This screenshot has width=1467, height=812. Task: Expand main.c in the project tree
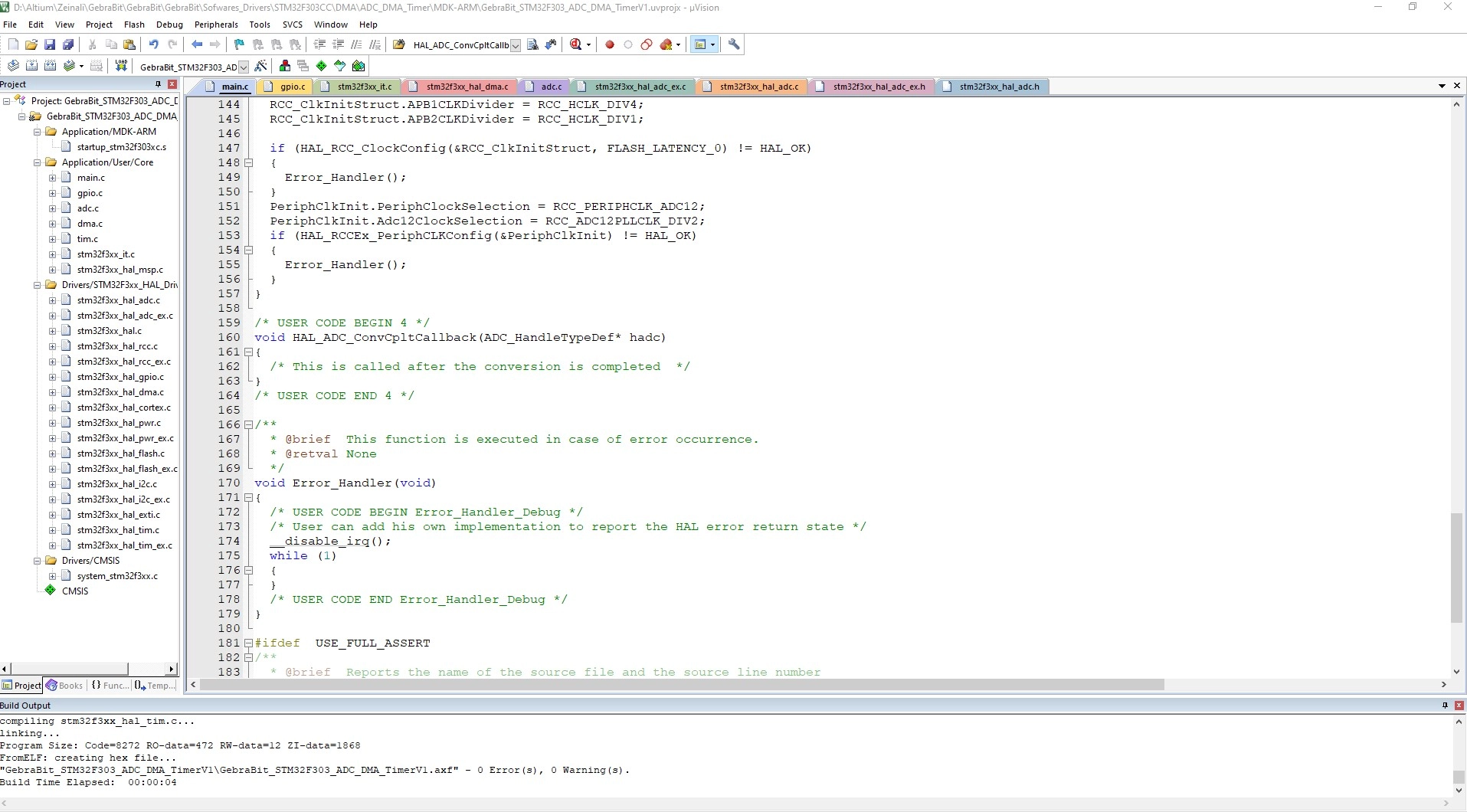click(x=52, y=178)
